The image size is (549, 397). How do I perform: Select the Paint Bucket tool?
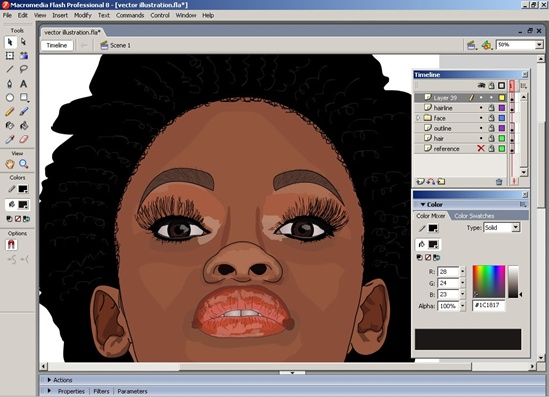(23, 125)
